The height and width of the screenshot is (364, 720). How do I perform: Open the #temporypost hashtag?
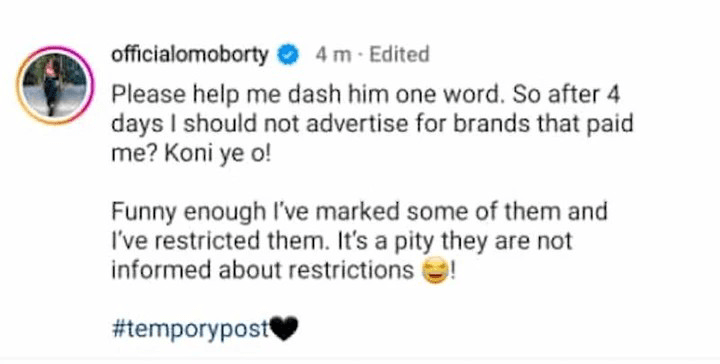click(x=190, y=330)
